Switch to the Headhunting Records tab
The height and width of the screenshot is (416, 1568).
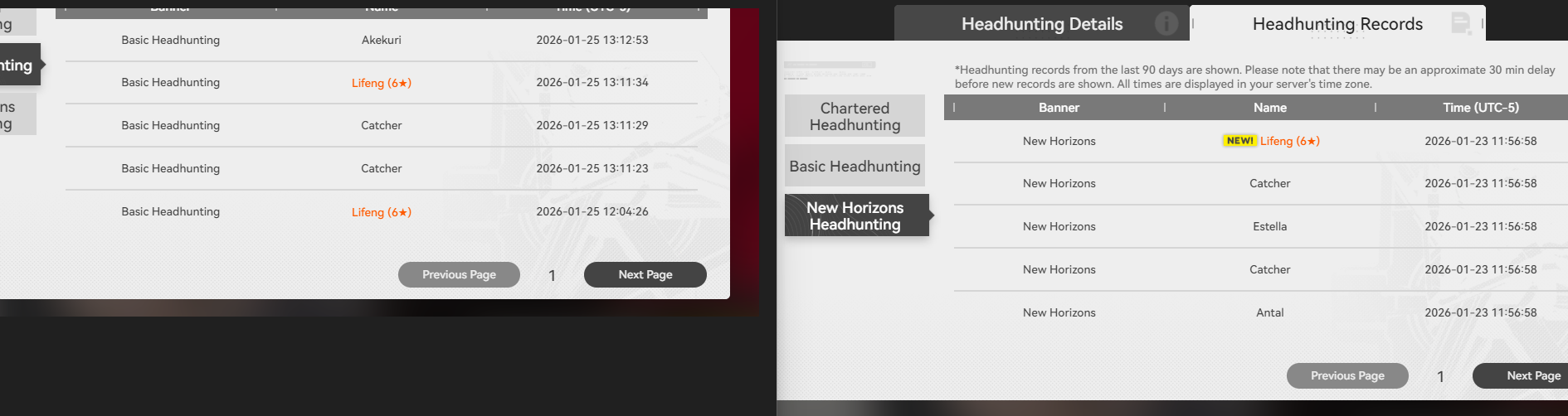(x=1337, y=24)
